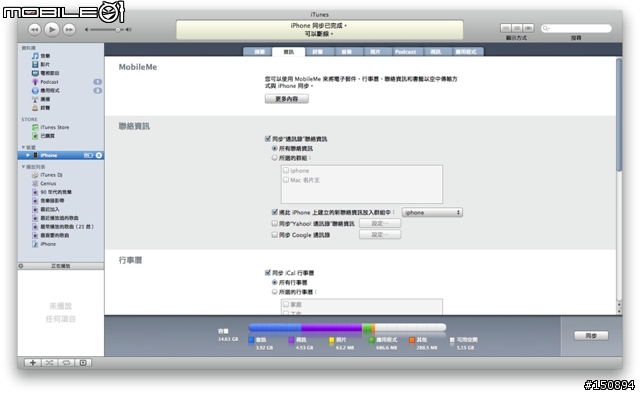Enable the 同步 Yahoo! 通訊錄 checkbox
The image size is (640, 393).
[275, 223]
